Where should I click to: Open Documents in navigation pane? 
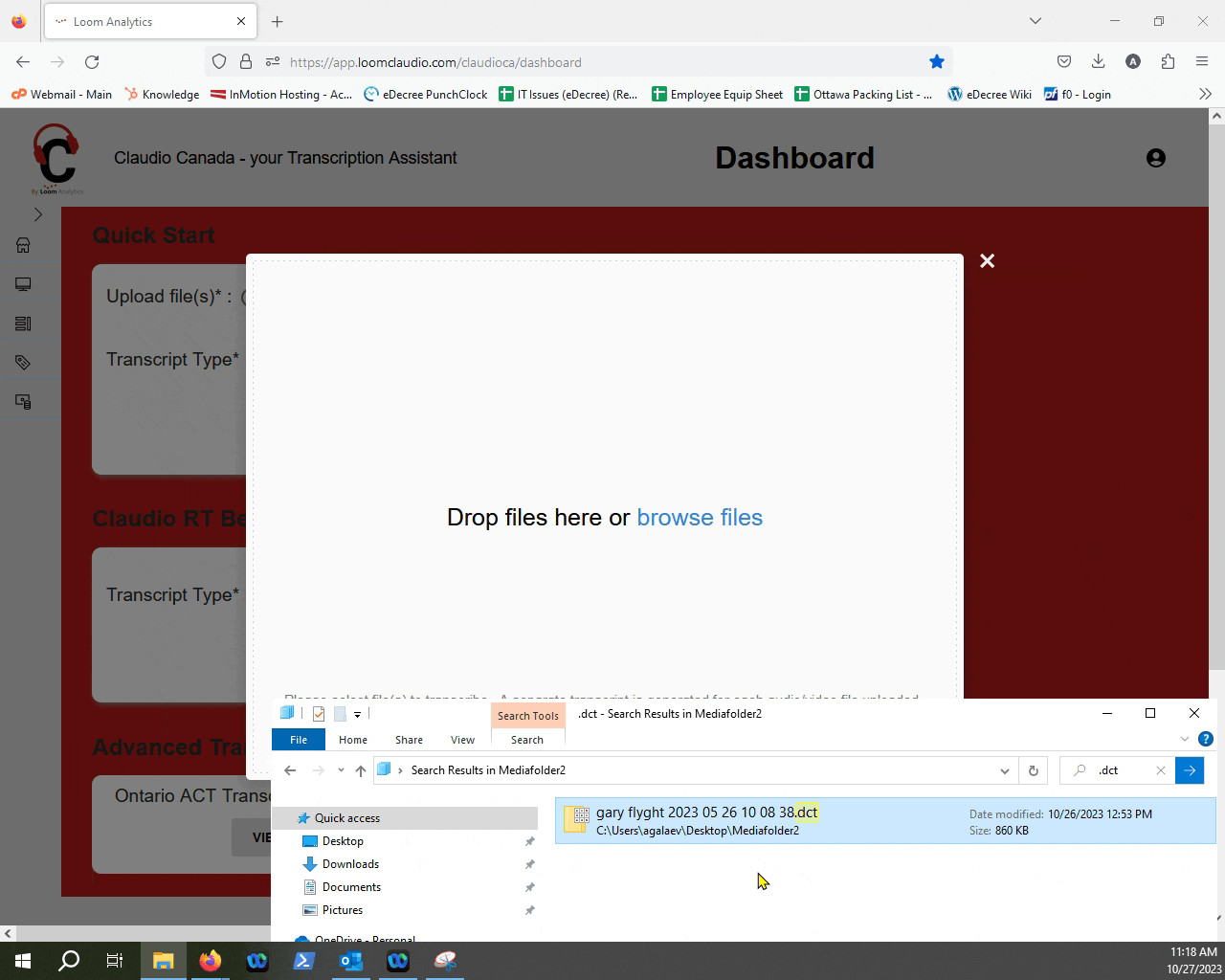point(351,887)
